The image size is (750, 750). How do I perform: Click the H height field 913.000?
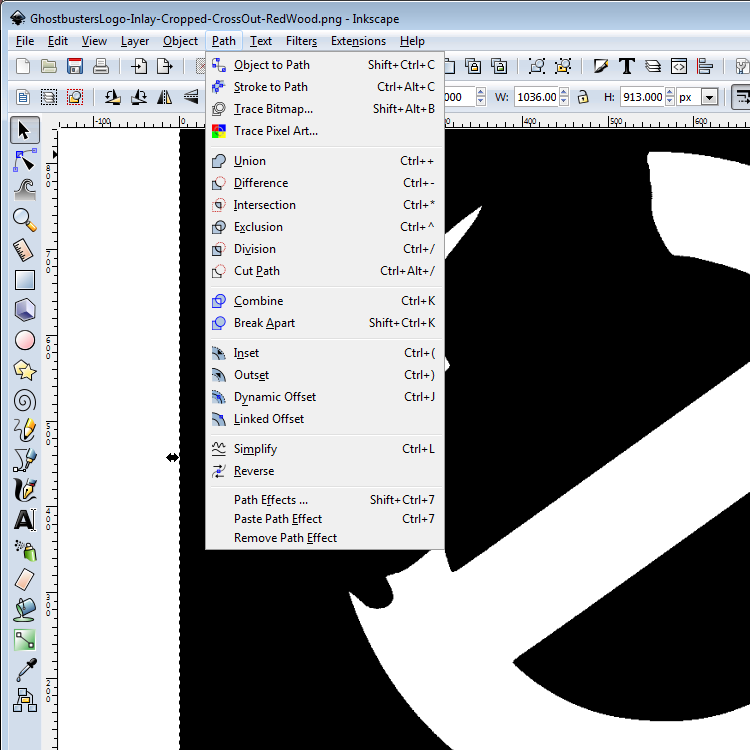(x=642, y=97)
